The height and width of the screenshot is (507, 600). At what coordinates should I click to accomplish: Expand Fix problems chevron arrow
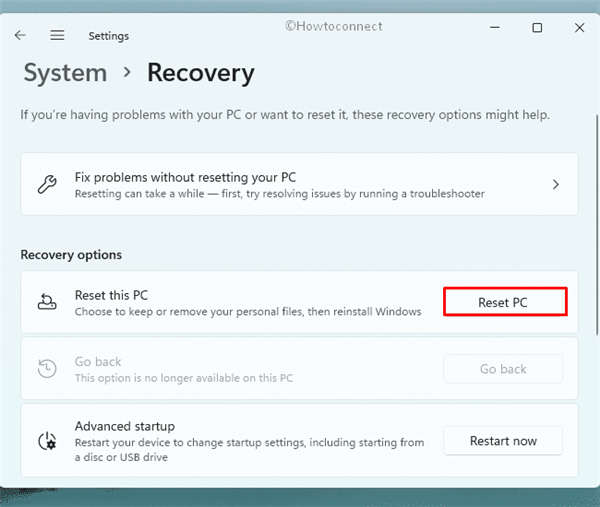556,184
